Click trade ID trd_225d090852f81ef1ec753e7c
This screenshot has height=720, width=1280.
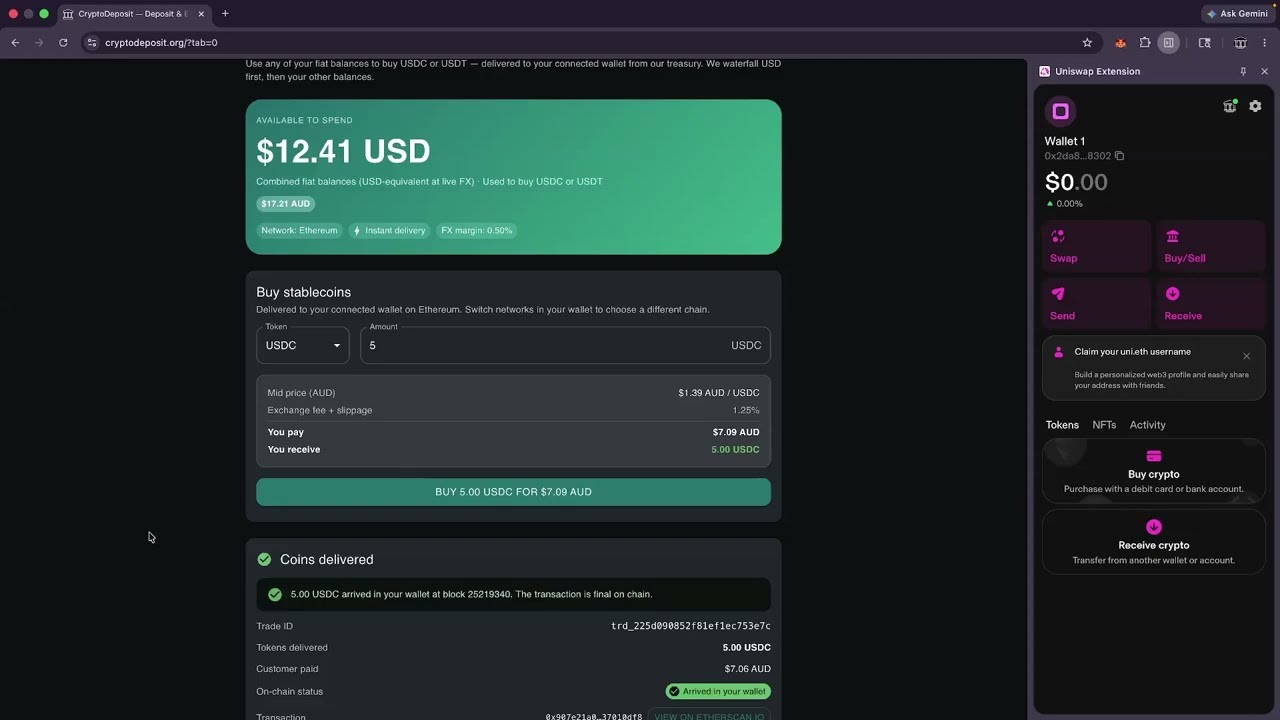(691, 626)
